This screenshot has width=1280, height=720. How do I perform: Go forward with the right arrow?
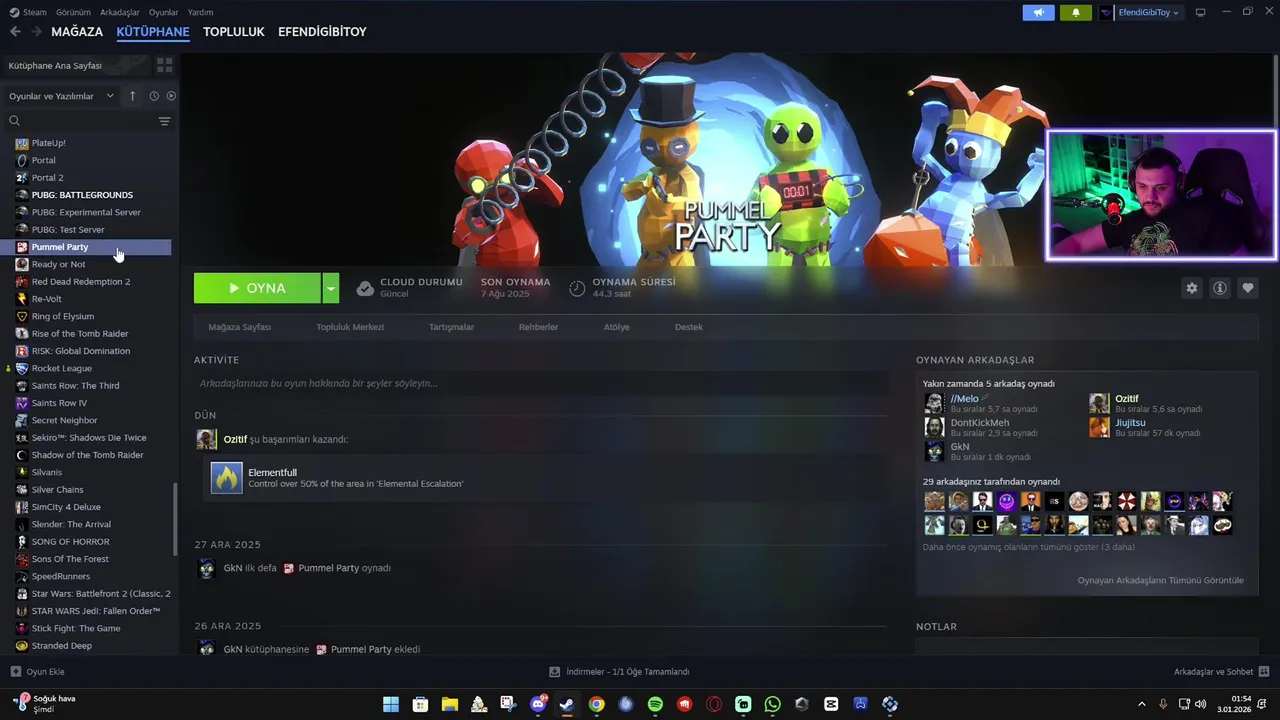[37, 32]
